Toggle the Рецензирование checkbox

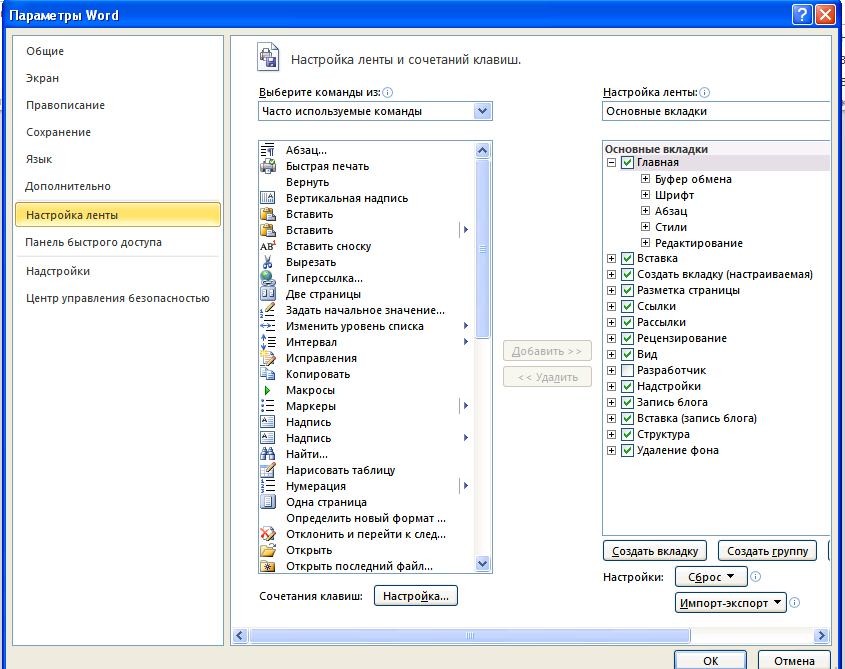pos(627,338)
